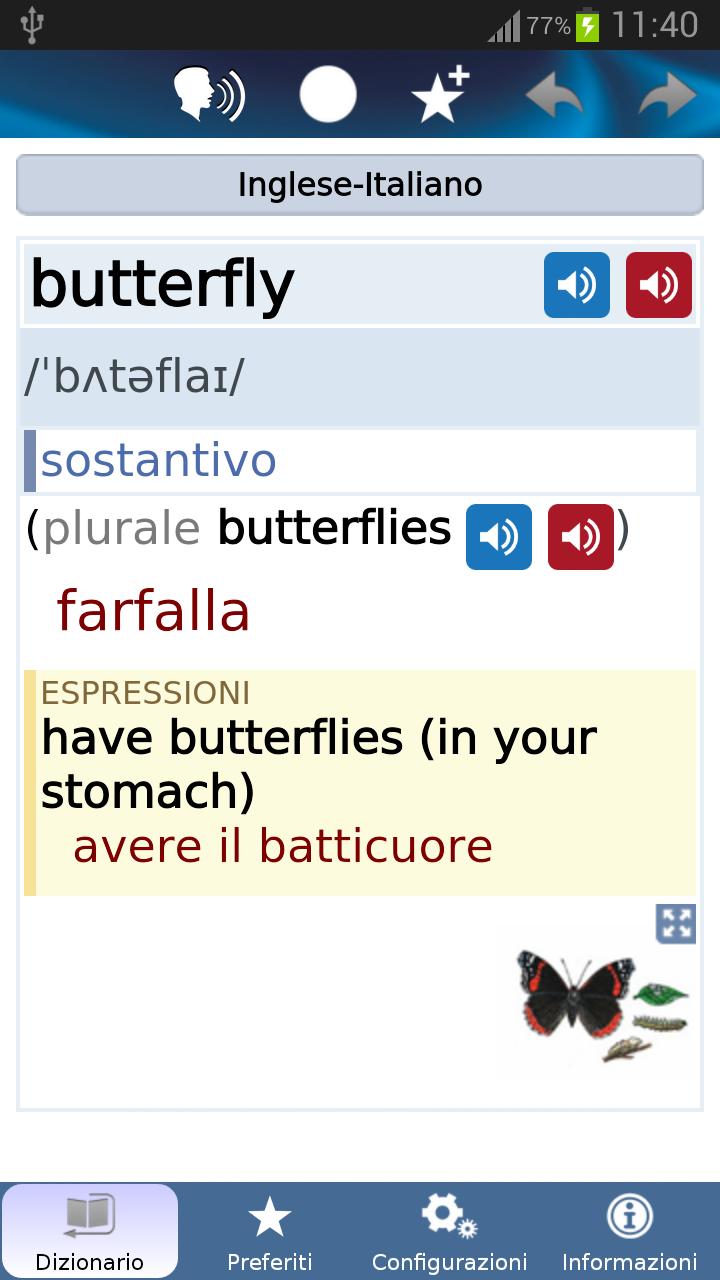Screen dimensions: 720x1280
Task: Play blue speaker pronunciation for butterflies
Action: click(x=499, y=537)
